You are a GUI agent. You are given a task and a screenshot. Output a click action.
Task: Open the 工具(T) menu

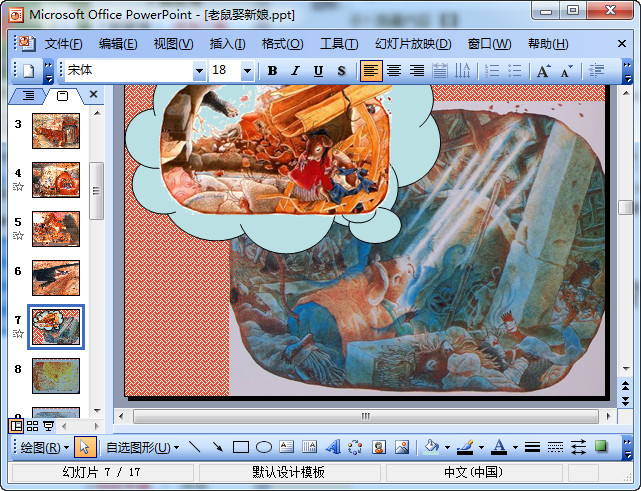(x=339, y=44)
